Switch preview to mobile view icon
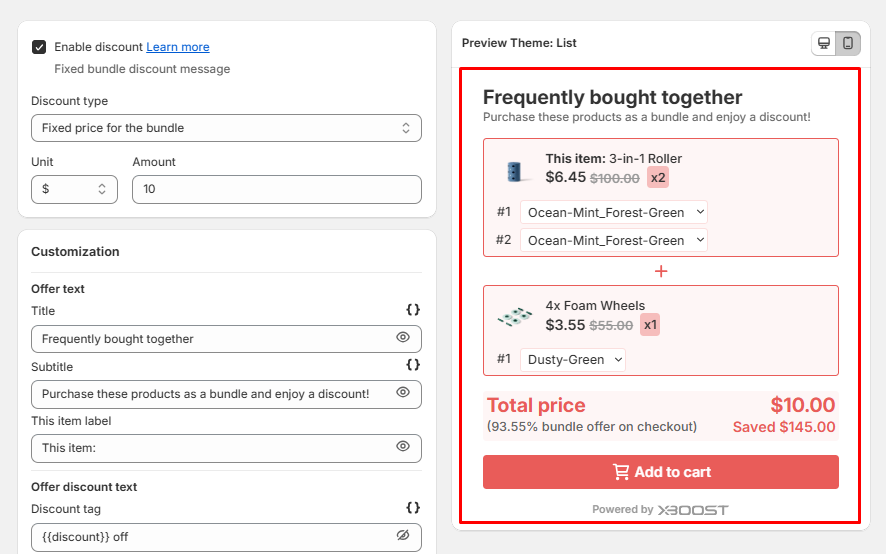The width and height of the screenshot is (886, 554). [848, 43]
